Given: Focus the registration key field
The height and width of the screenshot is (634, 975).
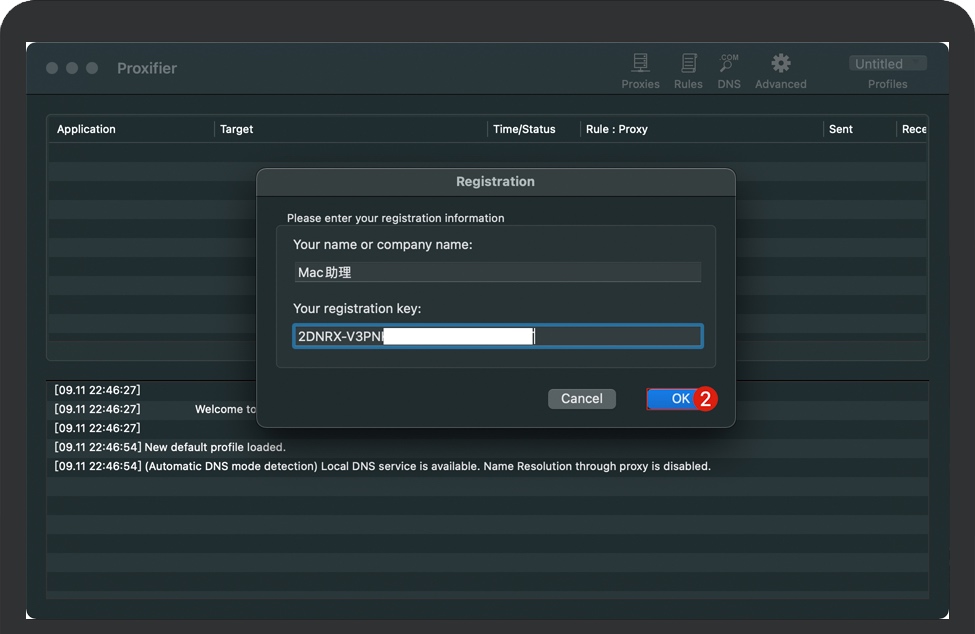Looking at the screenshot, I should click(497, 336).
